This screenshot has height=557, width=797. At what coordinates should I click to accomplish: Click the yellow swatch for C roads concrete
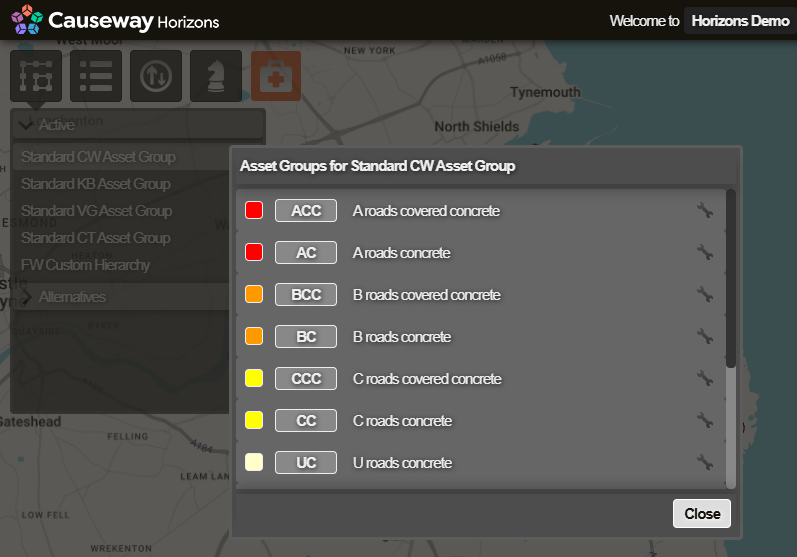pos(254,421)
